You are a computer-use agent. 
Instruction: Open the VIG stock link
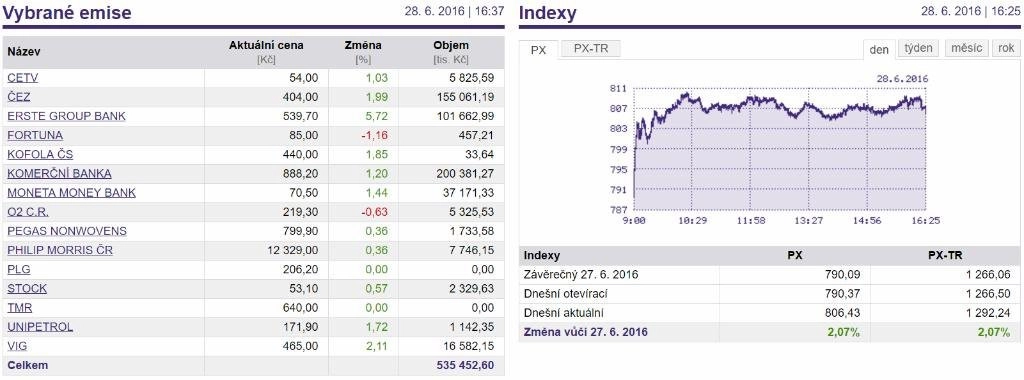click(x=18, y=346)
